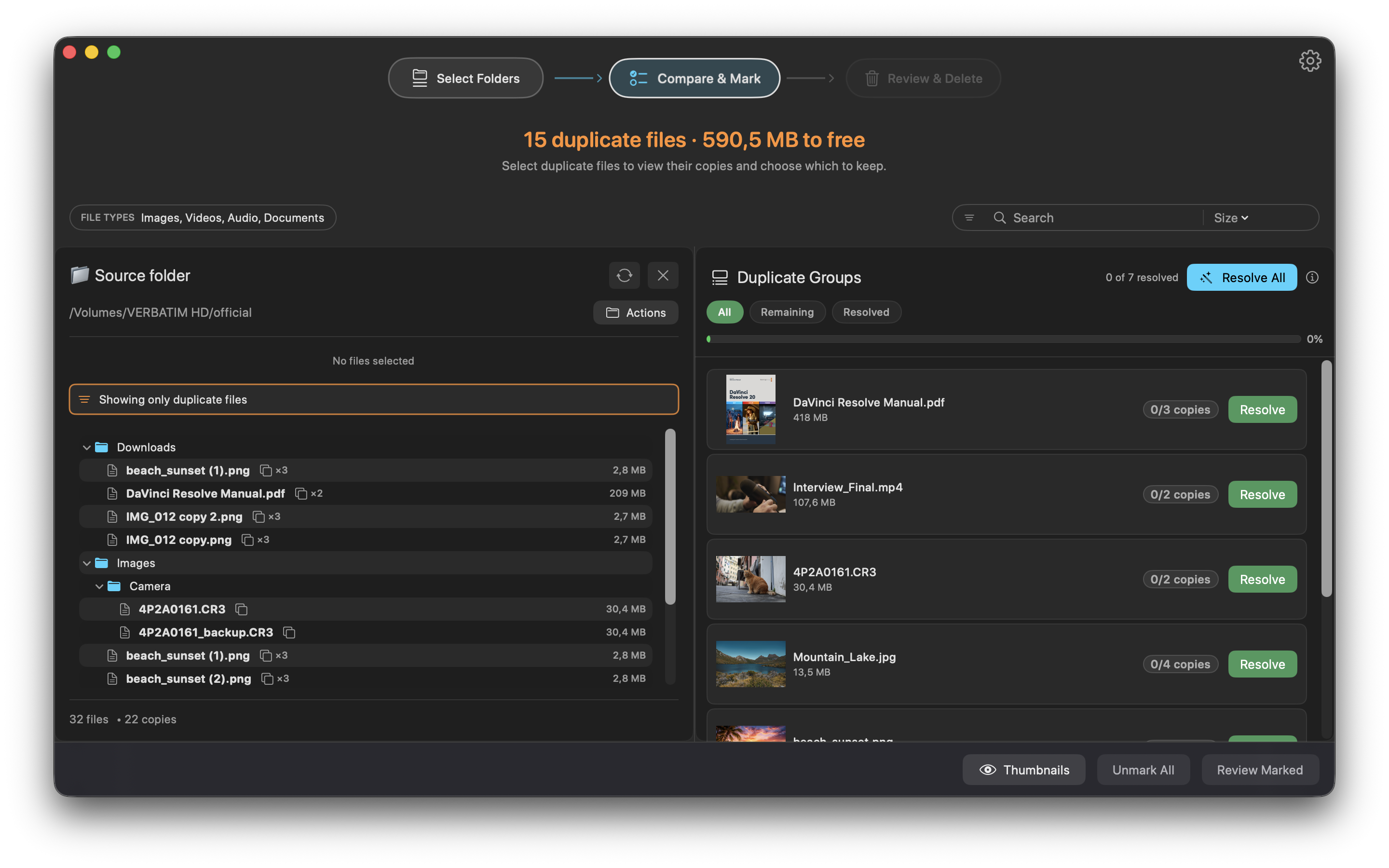Click the search magnifier icon

click(999, 217)
